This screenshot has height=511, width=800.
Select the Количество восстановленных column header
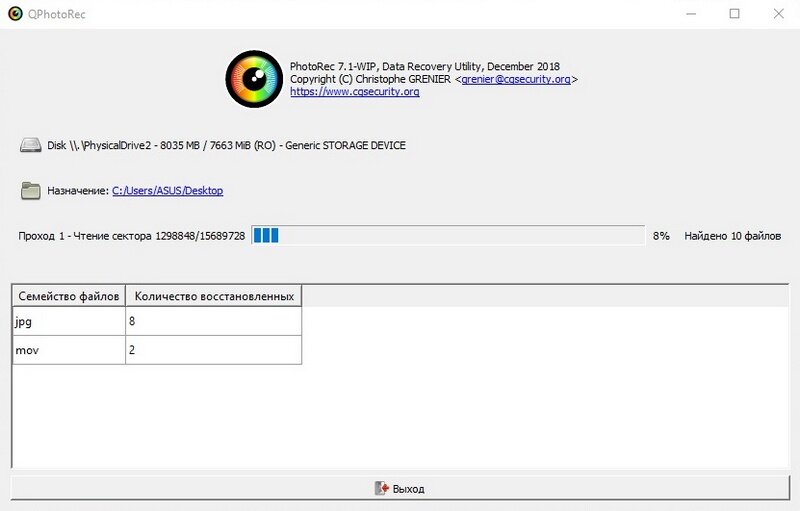pos(214,296)
